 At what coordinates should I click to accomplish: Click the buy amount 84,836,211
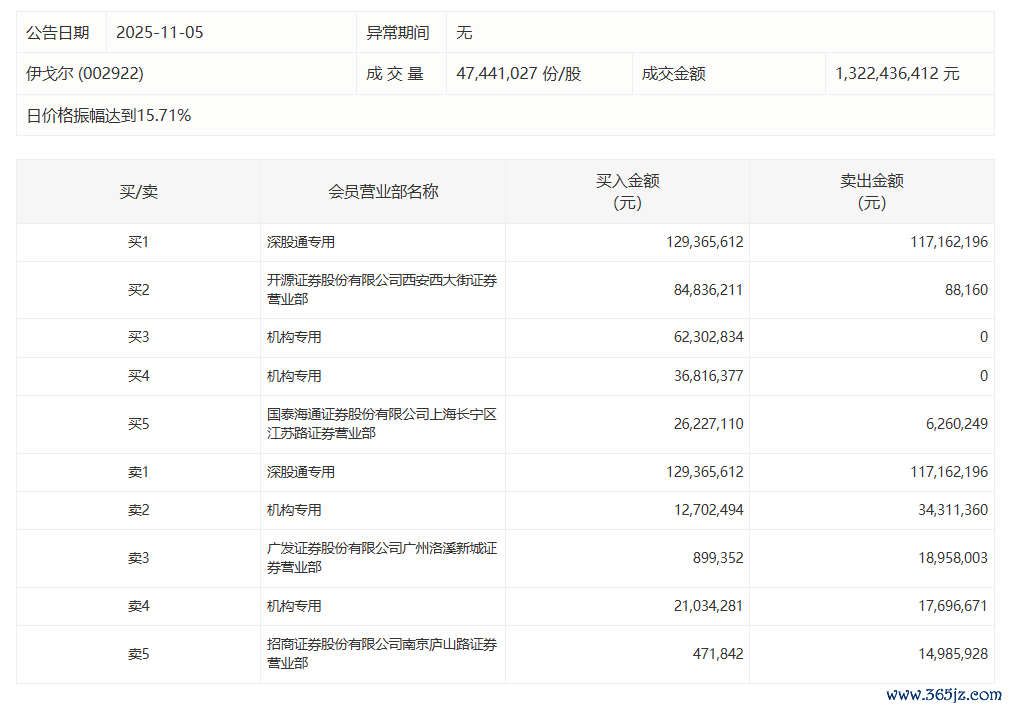pos(707,290)
